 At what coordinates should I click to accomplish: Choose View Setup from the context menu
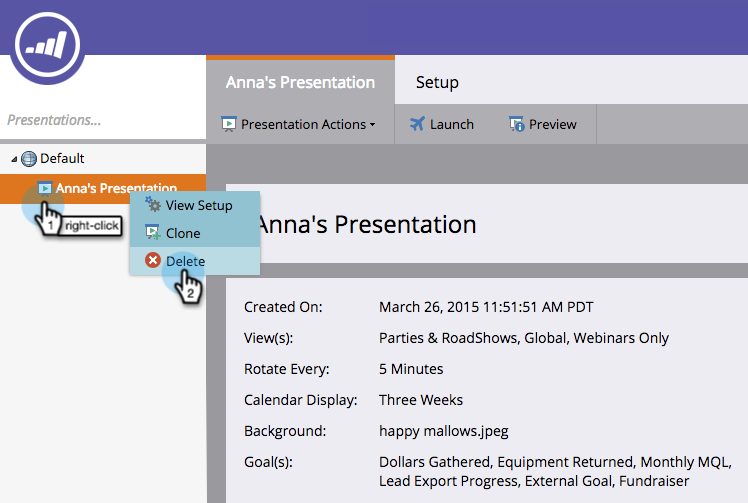point(199,205)
